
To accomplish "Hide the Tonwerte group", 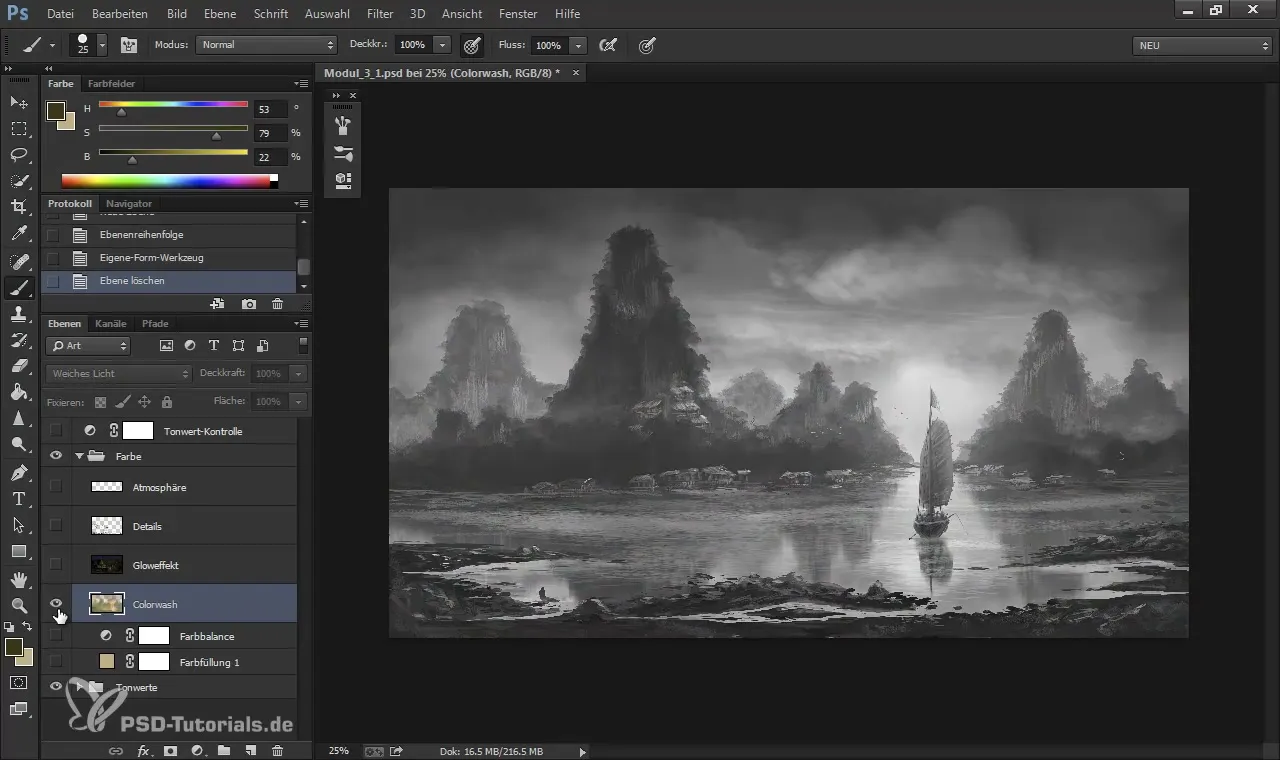I will (56, 687).
